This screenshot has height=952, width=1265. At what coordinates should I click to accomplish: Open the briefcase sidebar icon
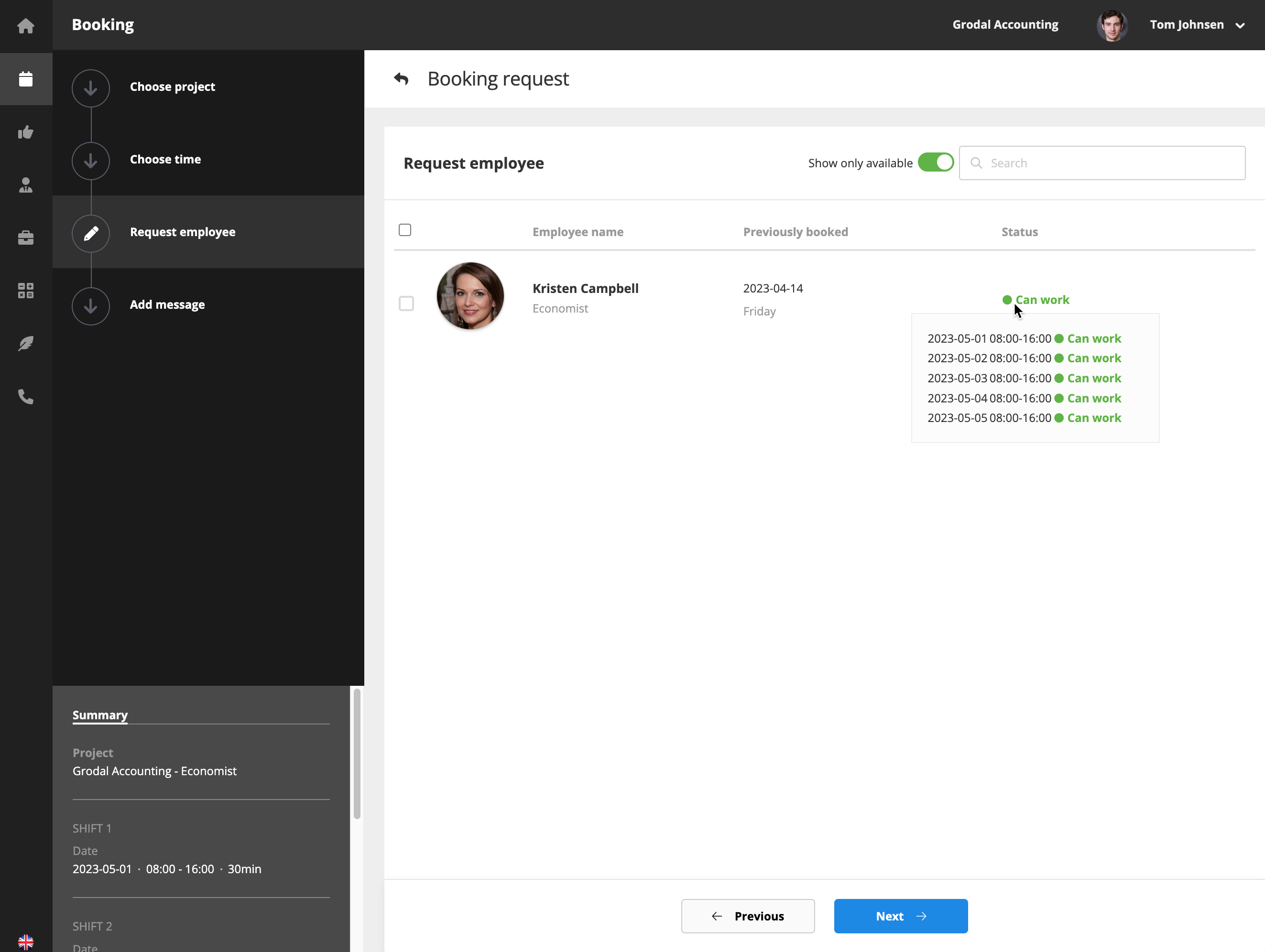(26, 238)
